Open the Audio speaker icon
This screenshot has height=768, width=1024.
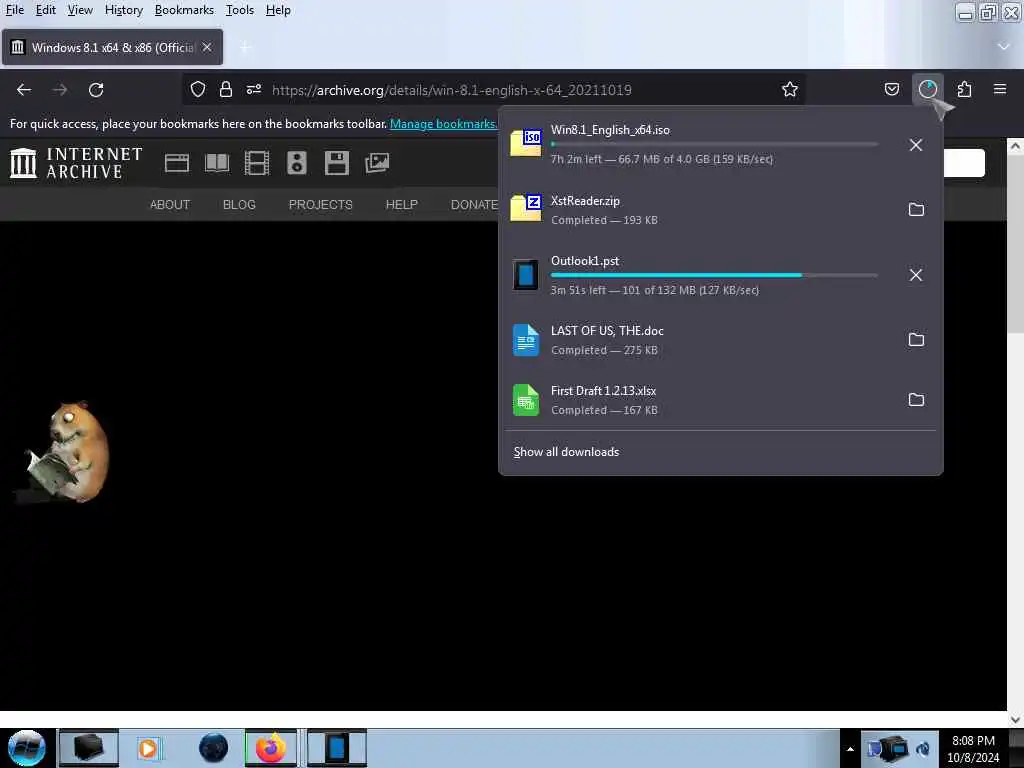(x=296, y=163)
